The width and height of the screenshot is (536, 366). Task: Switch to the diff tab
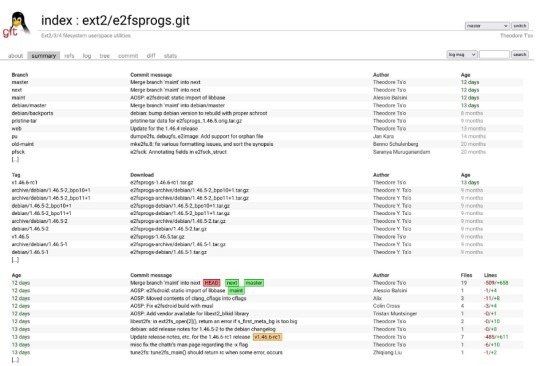(151, 56)
